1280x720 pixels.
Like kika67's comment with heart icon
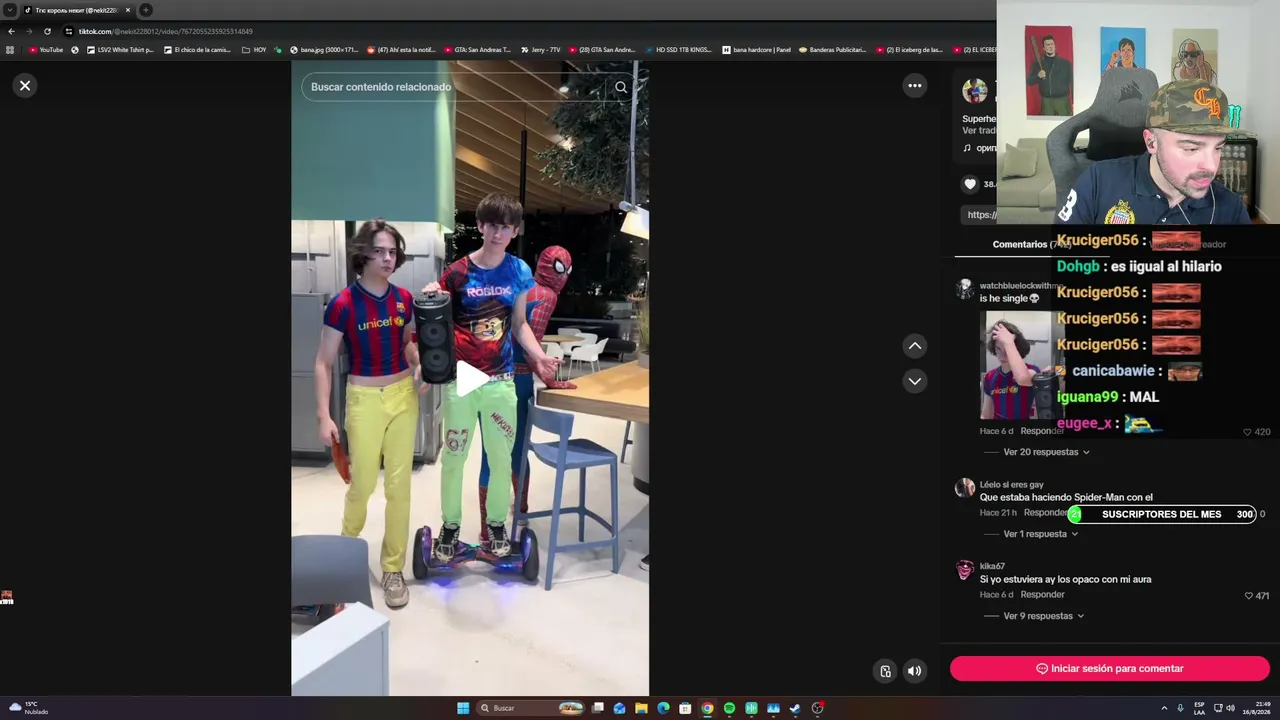(x=1248, y=596)
